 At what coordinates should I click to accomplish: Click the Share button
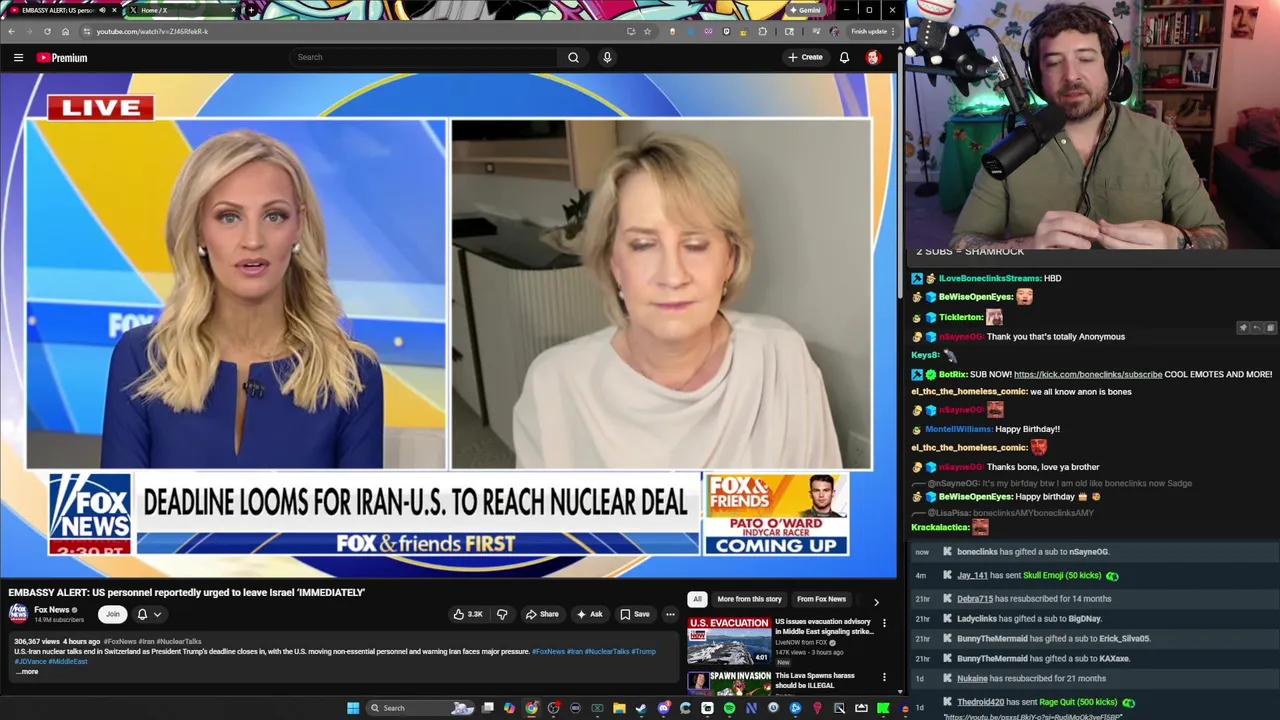(542, 614)
